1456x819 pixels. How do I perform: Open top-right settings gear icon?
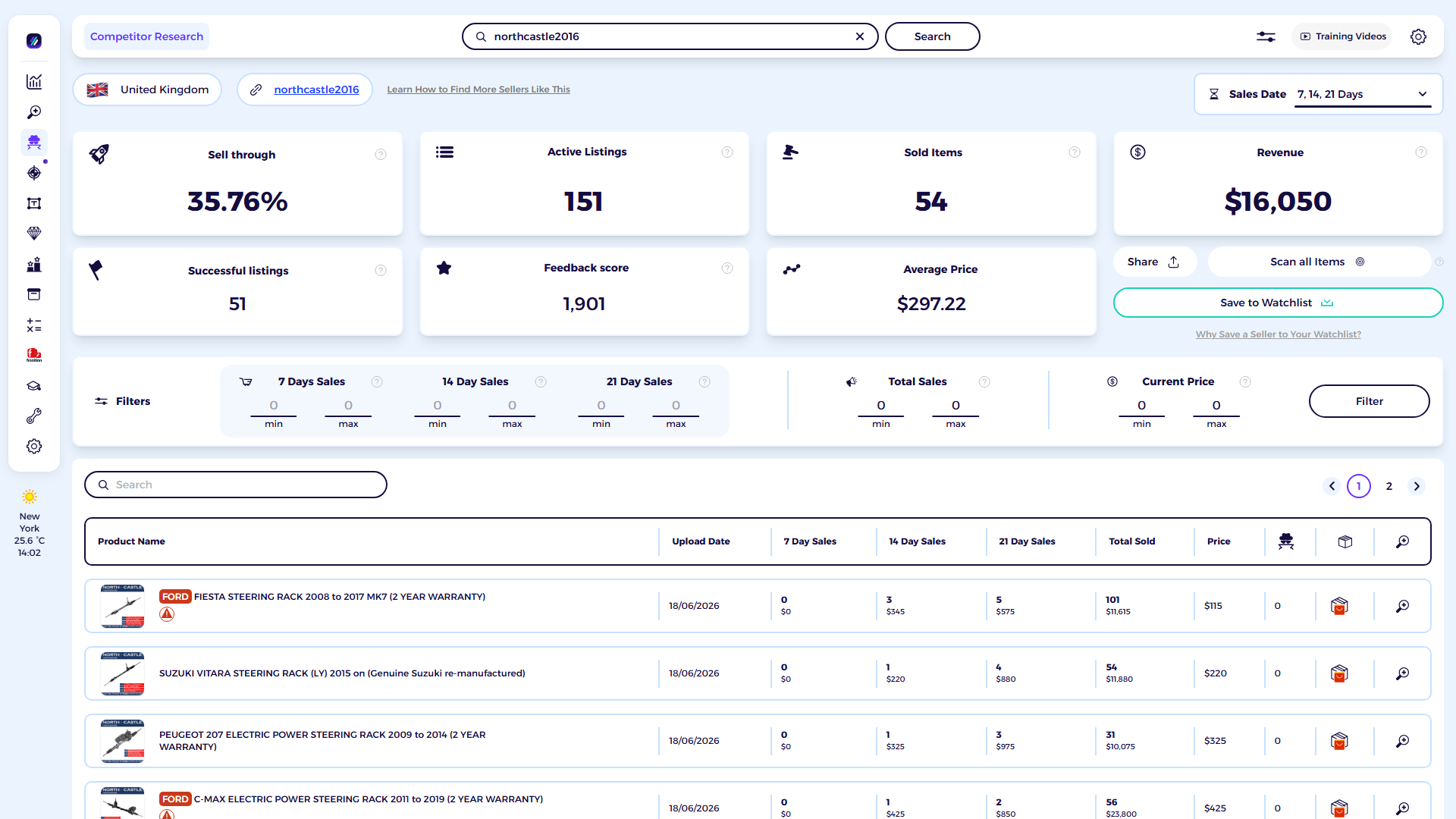(x=1418, y=36)
